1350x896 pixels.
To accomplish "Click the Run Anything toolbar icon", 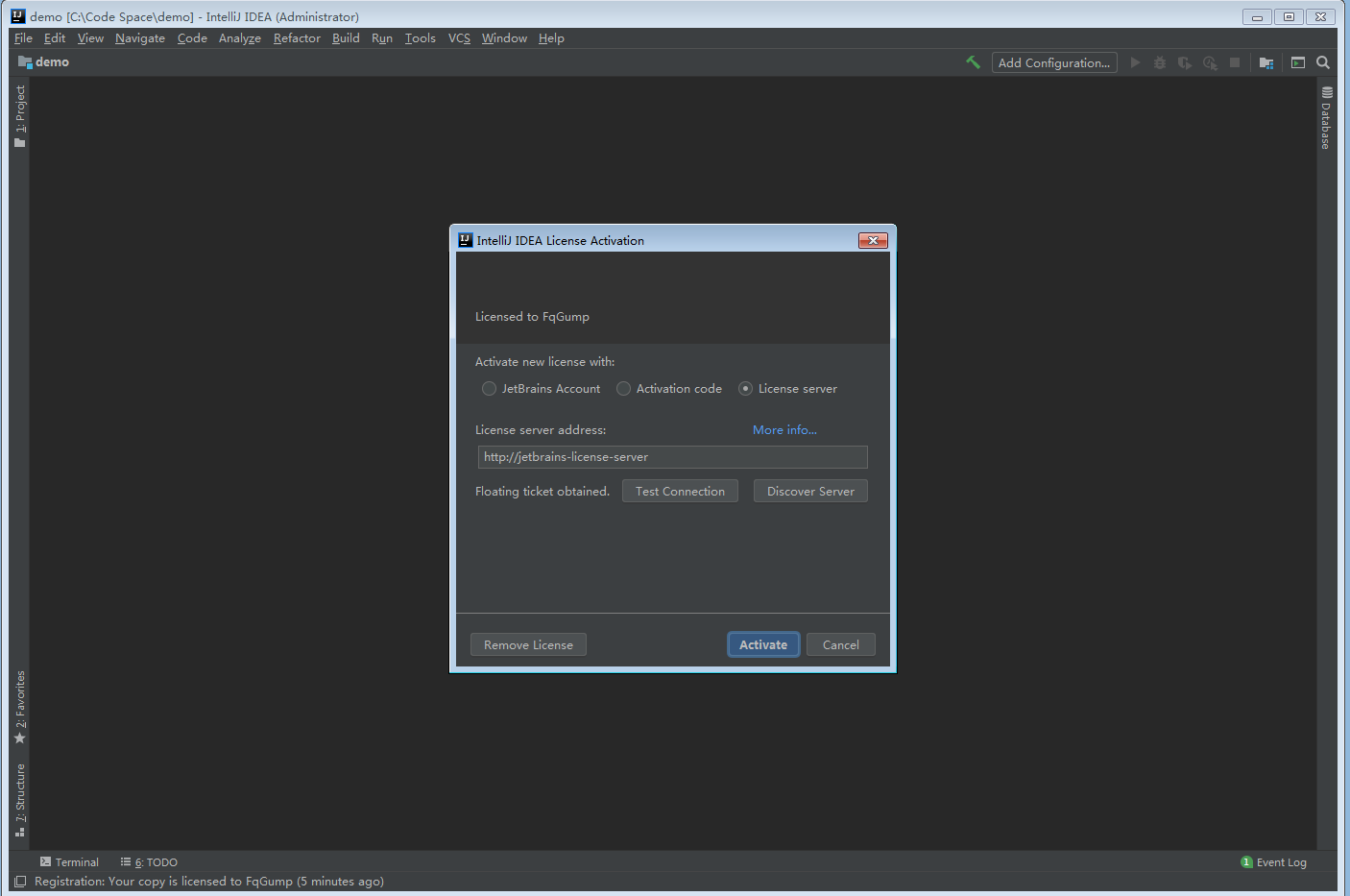I will [x=1298, y=62].
